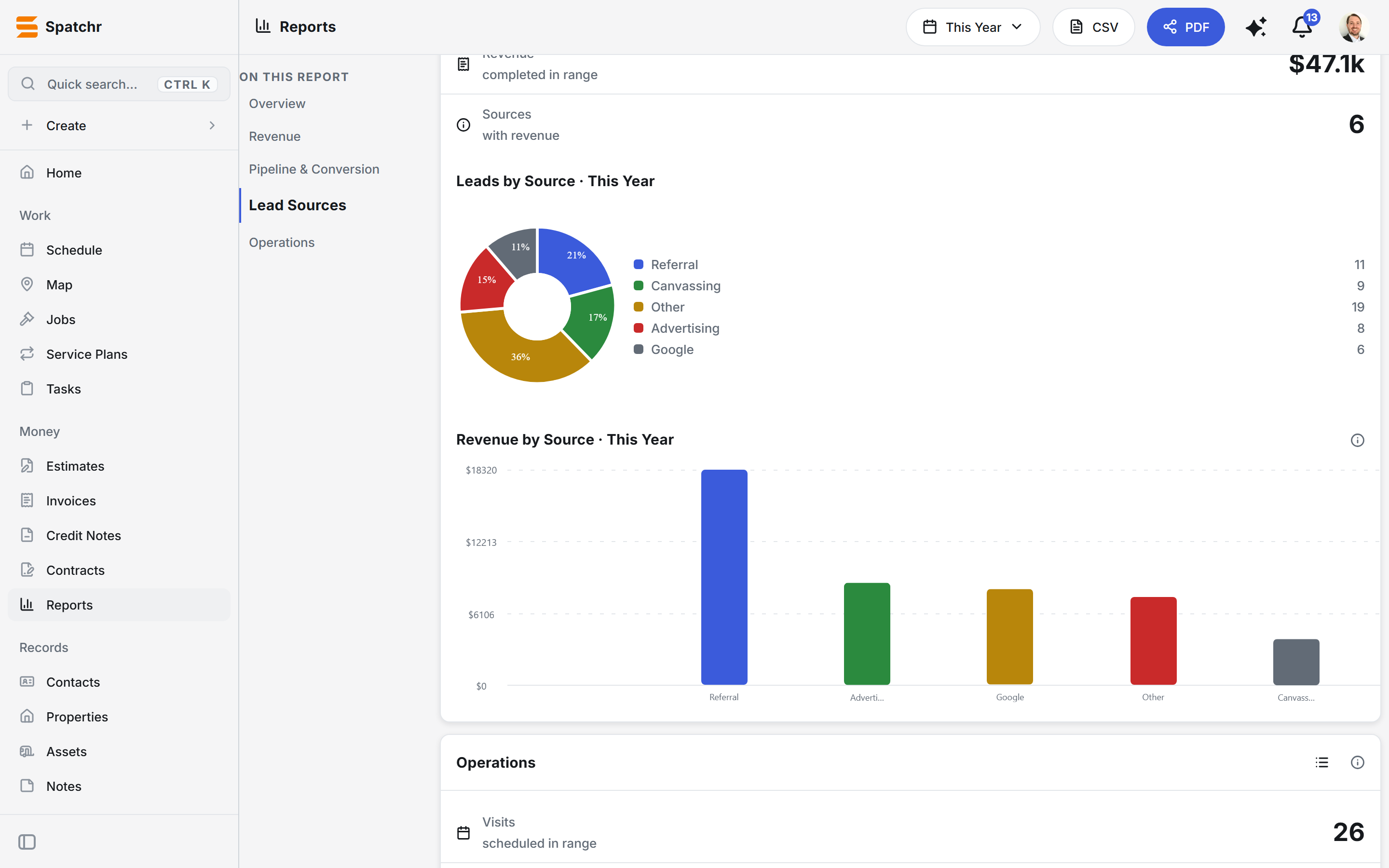The height and width of the screenshot is (868, 1389).
Task: Click the Referral legend color swatch
Action: click(x=638, y=265)
